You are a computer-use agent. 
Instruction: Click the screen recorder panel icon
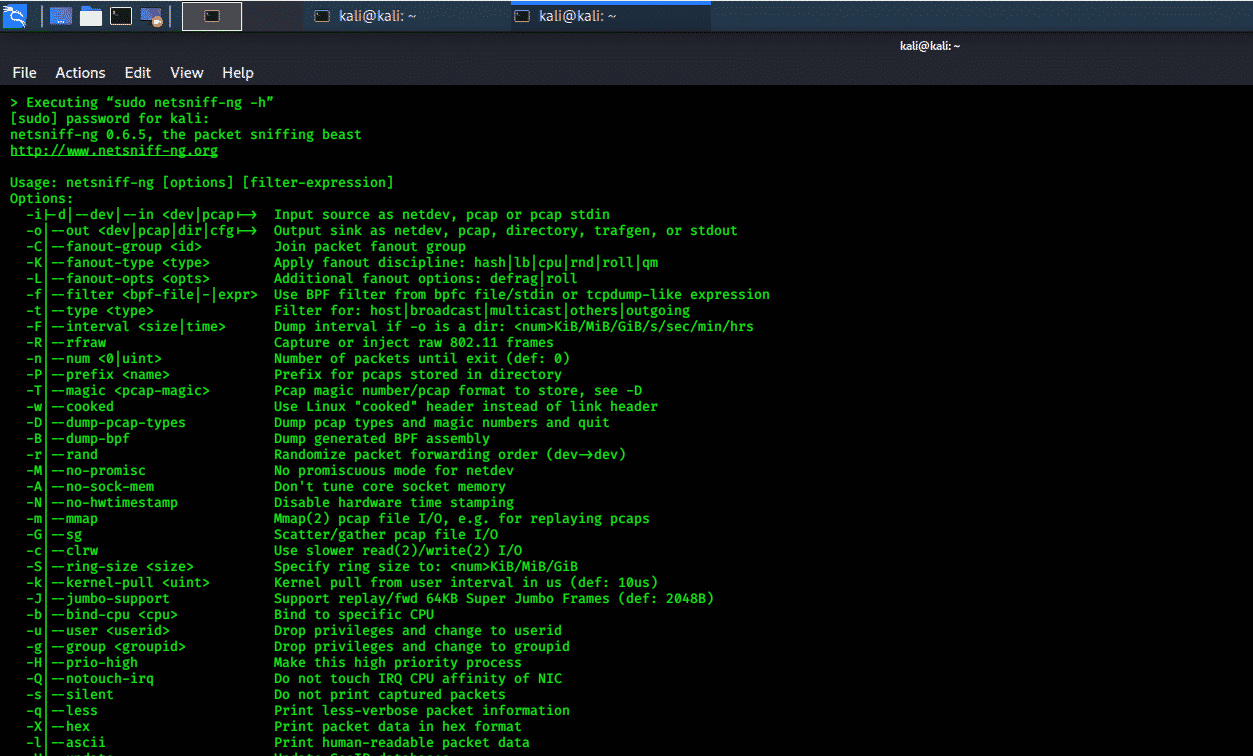click(x=152, y=16)
